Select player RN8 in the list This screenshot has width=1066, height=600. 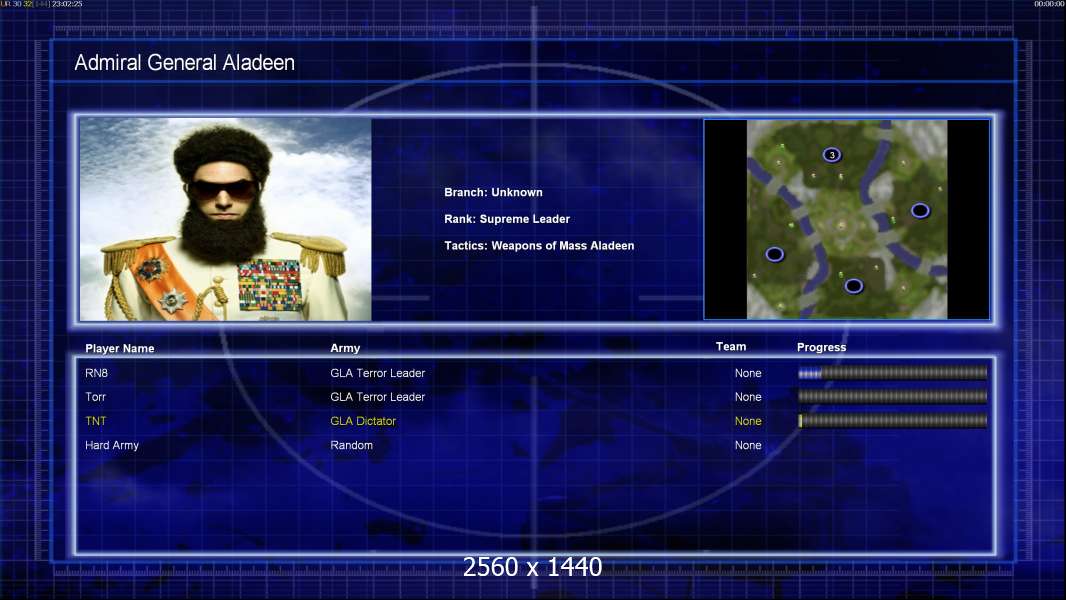tap(97, 373)
